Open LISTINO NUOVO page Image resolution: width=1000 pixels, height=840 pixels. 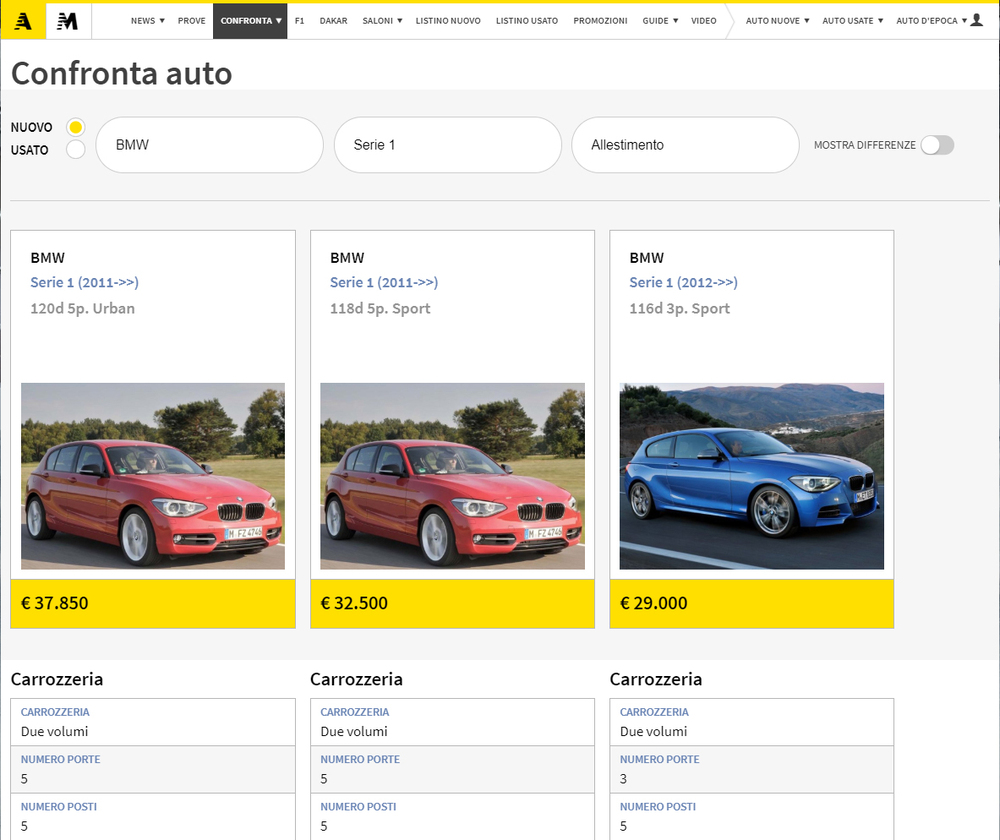(x=448, y=21)
